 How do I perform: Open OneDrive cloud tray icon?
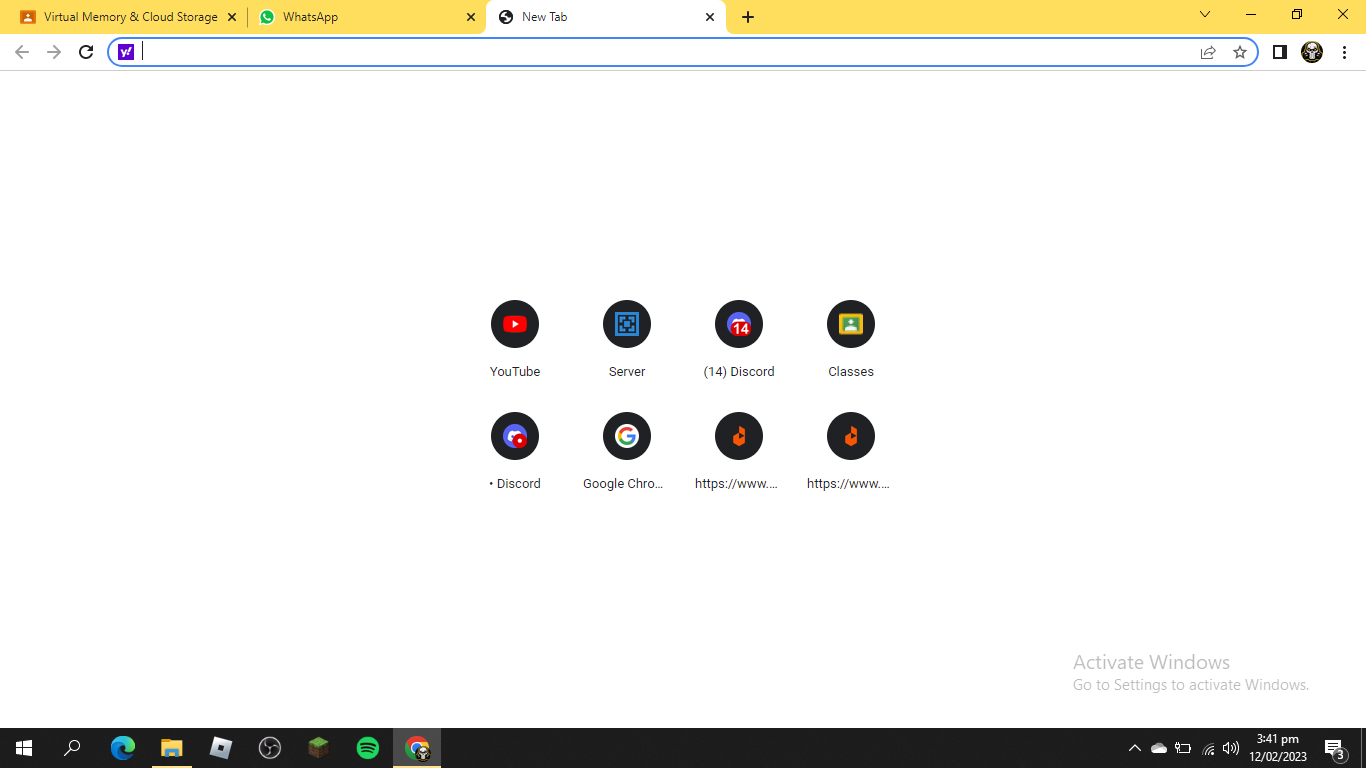(x=1159, y=748)
